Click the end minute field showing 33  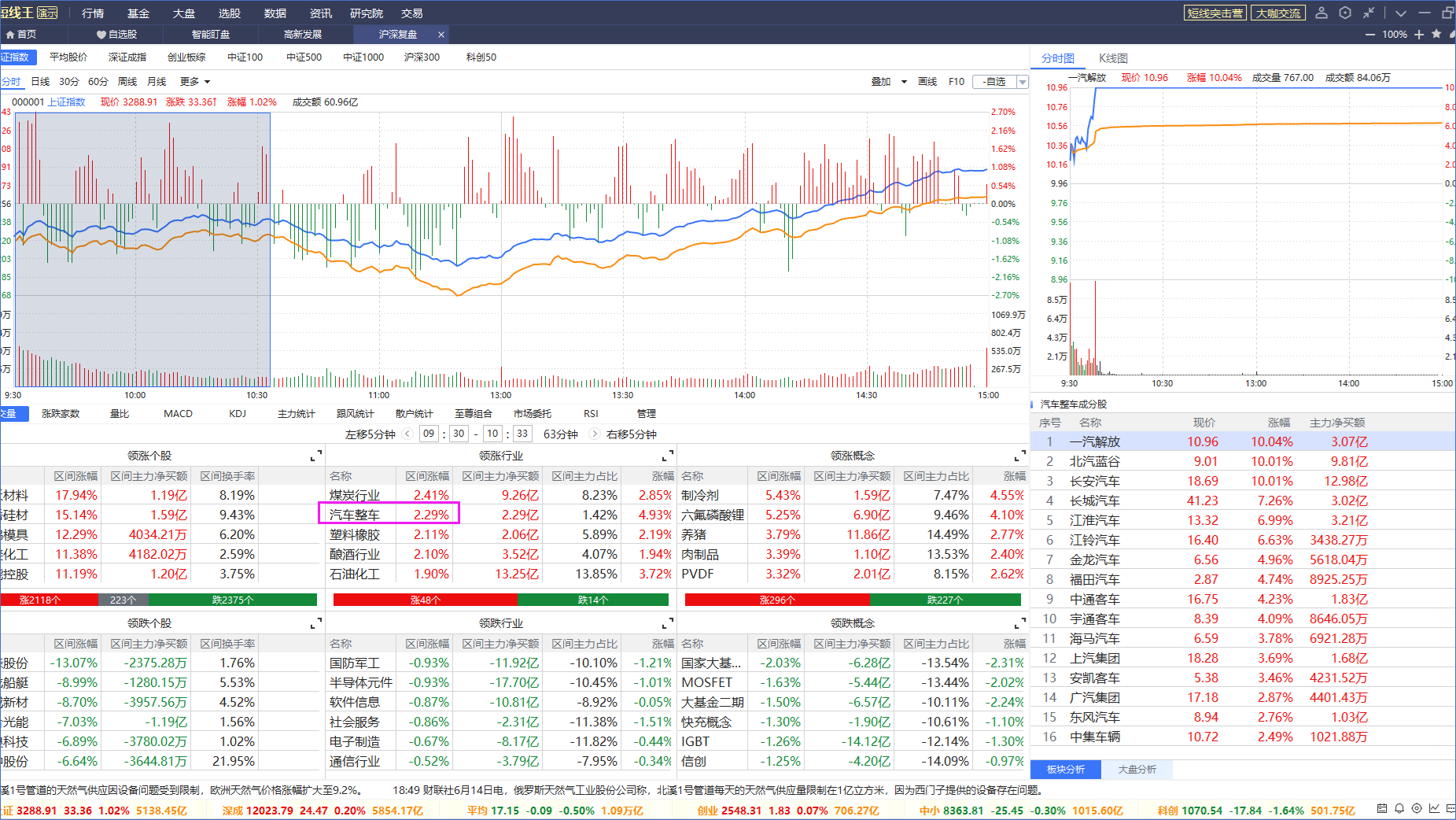point(522,434)
